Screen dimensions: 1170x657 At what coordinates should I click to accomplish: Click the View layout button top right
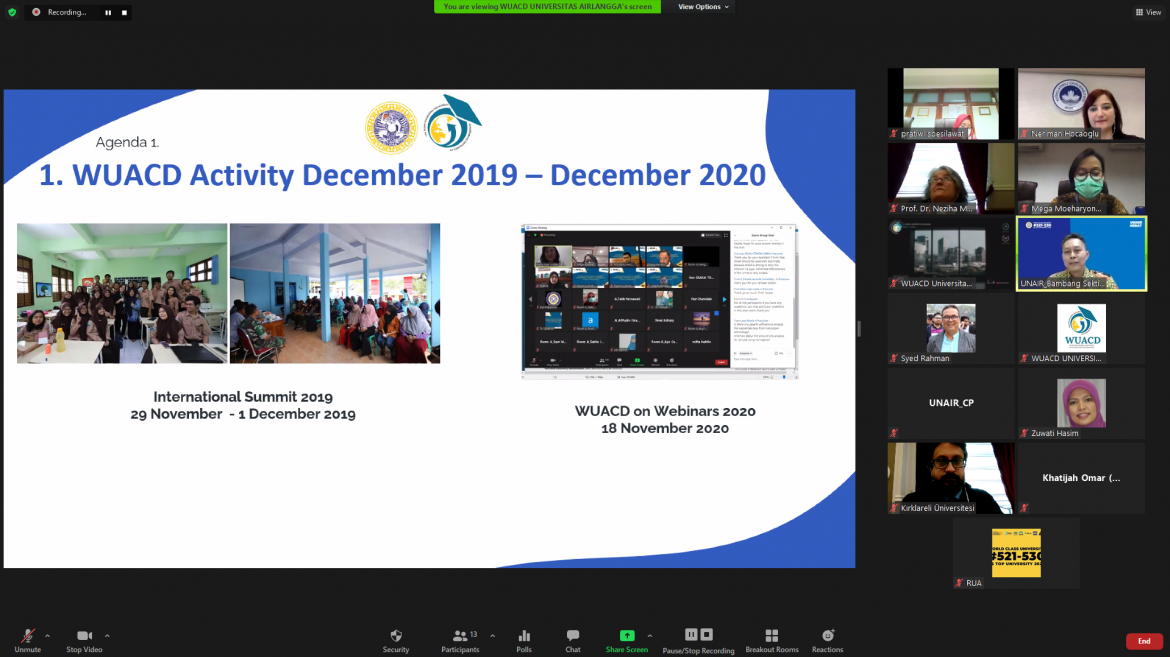click(1148, 12)
